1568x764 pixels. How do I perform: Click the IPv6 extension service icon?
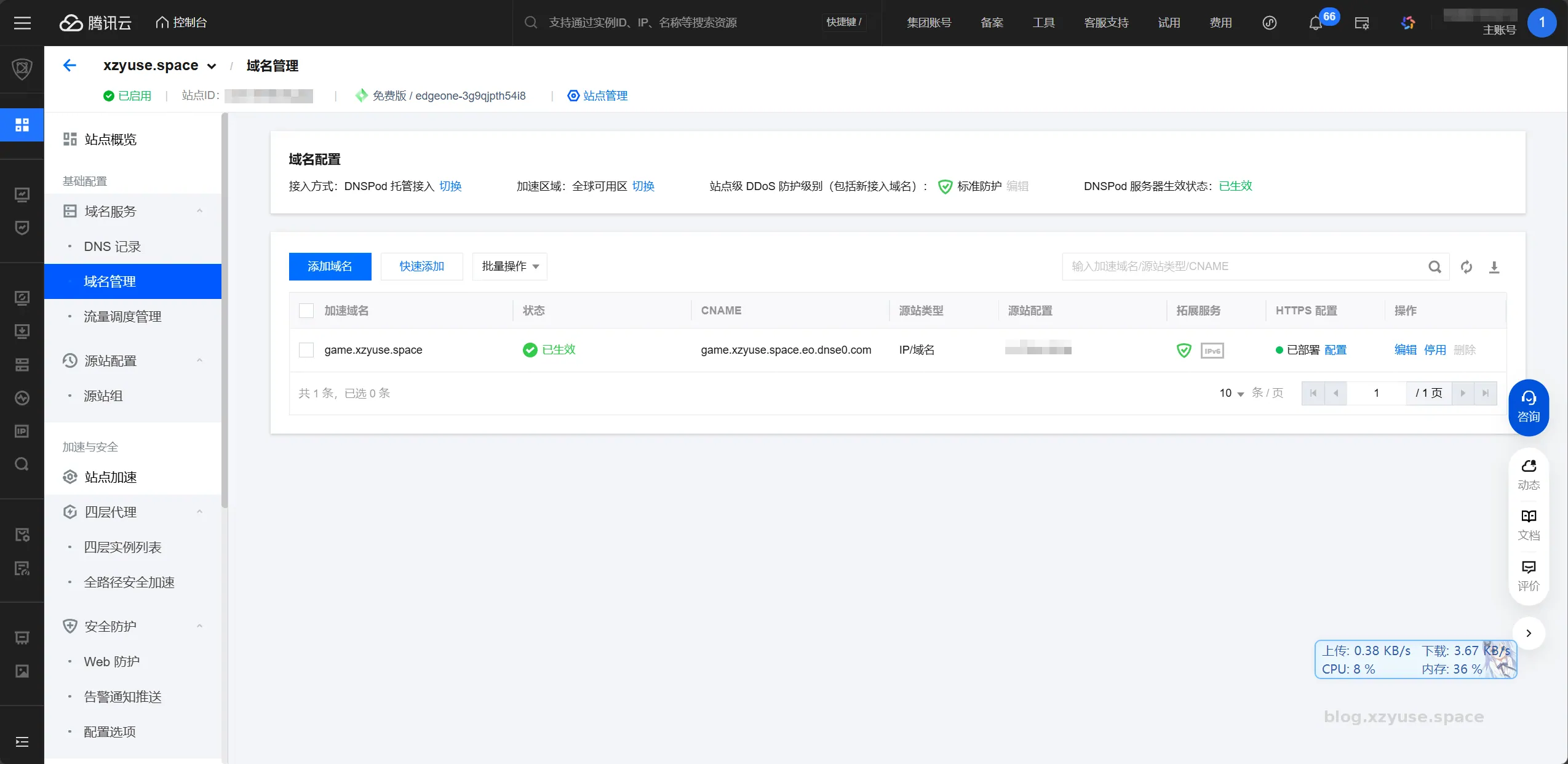1212,351
